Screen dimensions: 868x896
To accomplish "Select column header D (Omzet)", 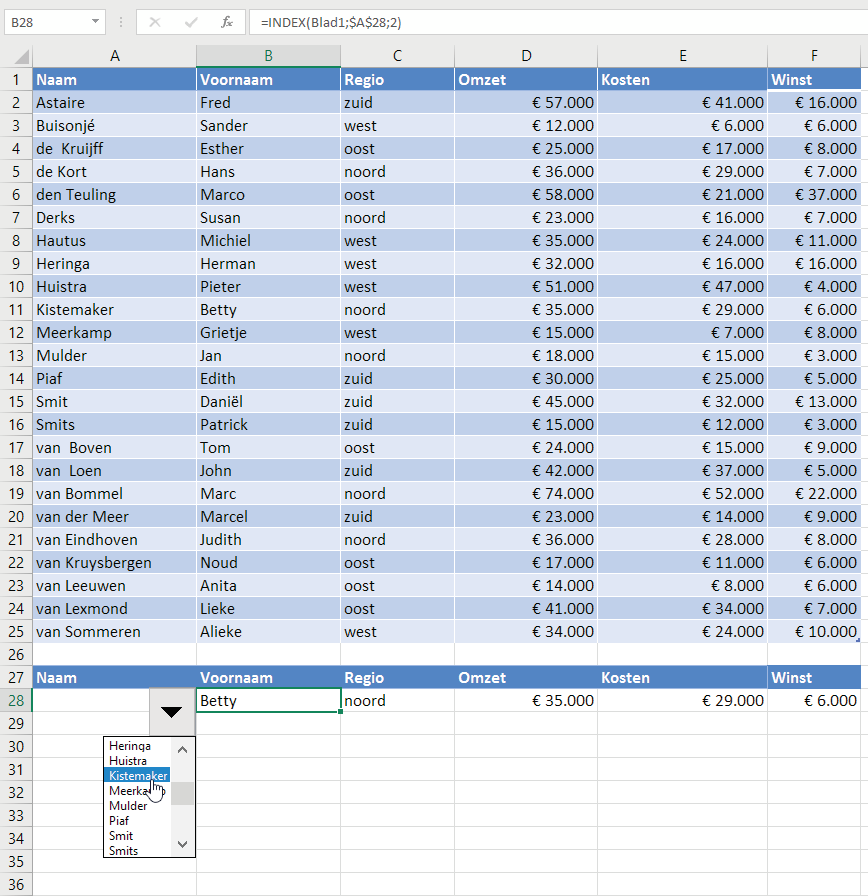I will [x=526, y=56].
